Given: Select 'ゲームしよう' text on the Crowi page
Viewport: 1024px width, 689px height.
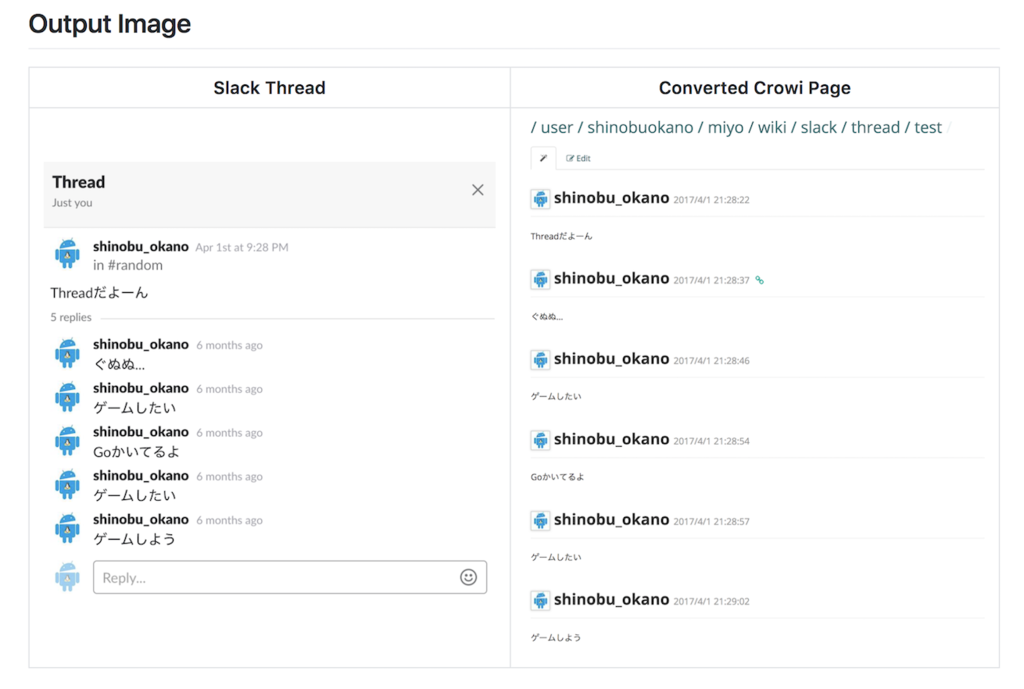Looking at the screenshot, I should (x=556, y=638).
